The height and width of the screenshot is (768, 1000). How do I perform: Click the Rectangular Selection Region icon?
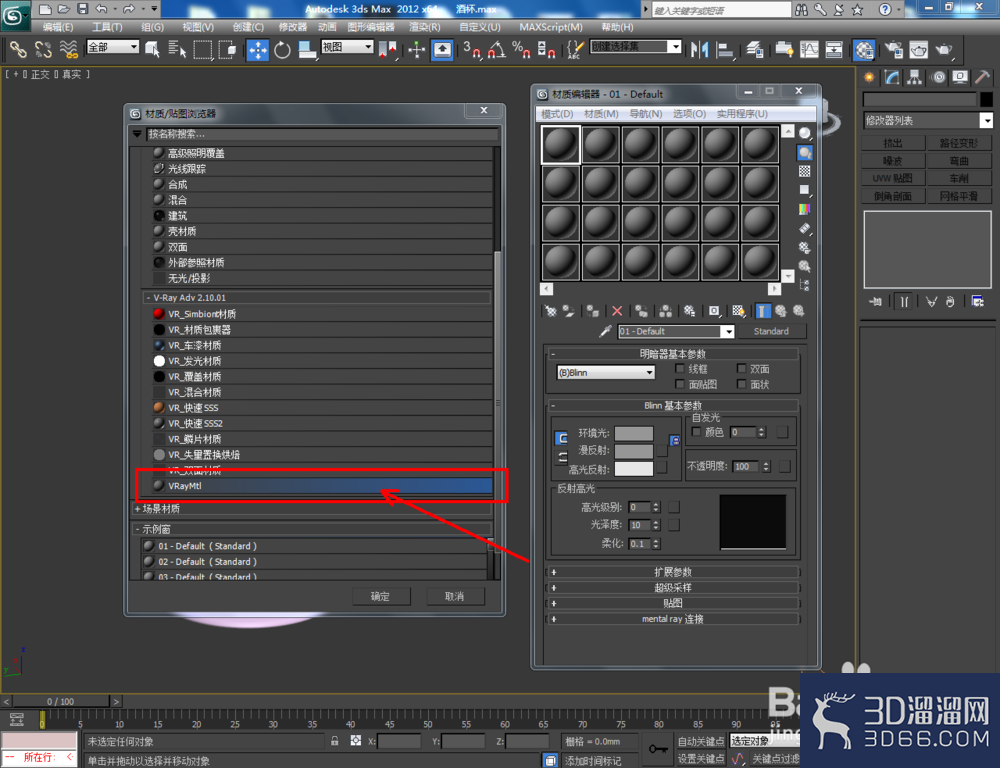tap(203, 50)
